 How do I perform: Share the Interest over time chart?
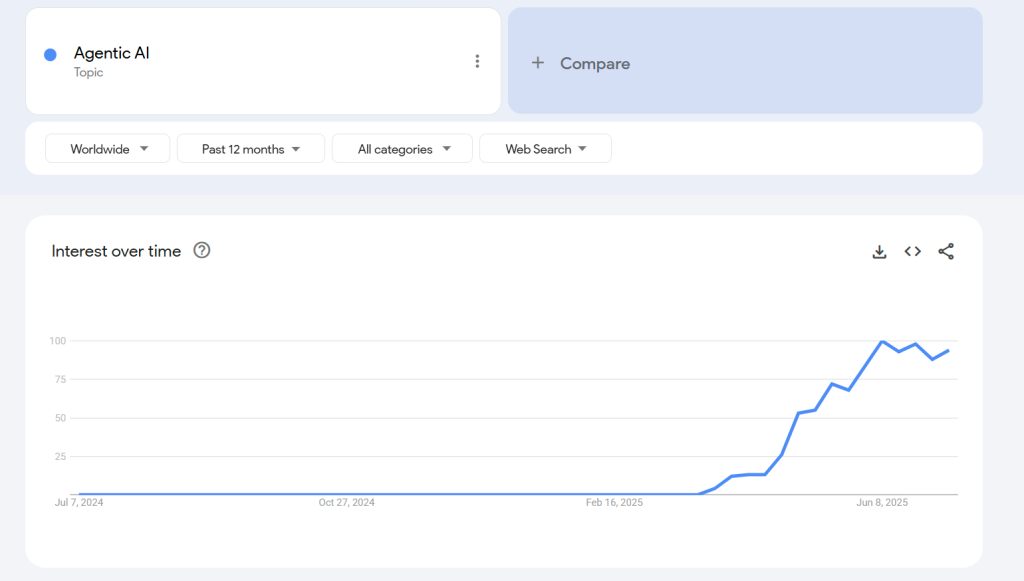pyautogui.click(x=946, y=251)
